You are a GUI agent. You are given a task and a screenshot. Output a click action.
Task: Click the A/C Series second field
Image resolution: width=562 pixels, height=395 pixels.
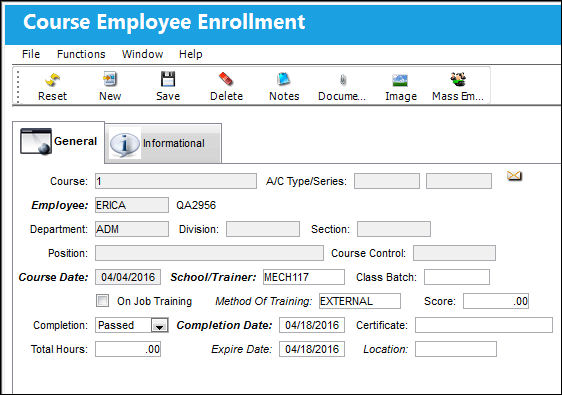pos(459,181)
